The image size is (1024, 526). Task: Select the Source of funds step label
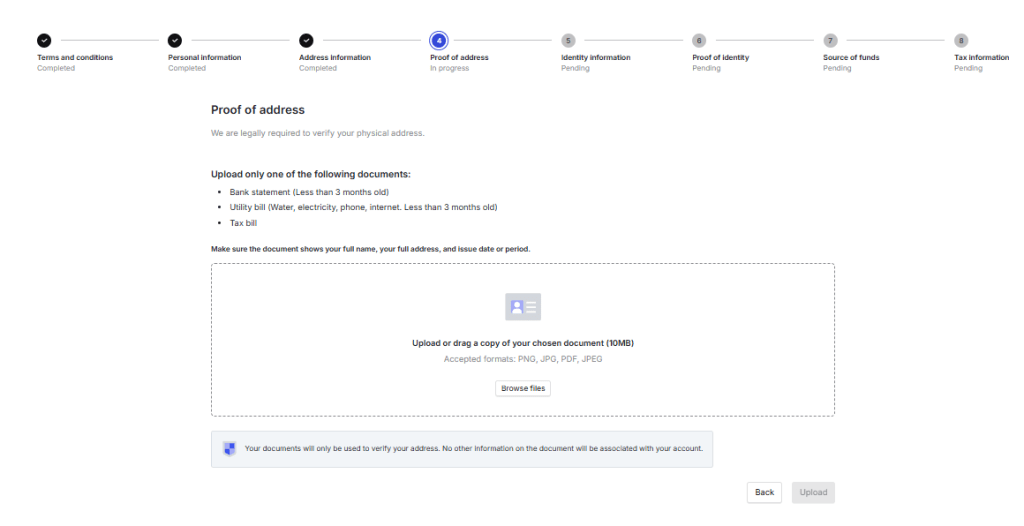[851, 58]
